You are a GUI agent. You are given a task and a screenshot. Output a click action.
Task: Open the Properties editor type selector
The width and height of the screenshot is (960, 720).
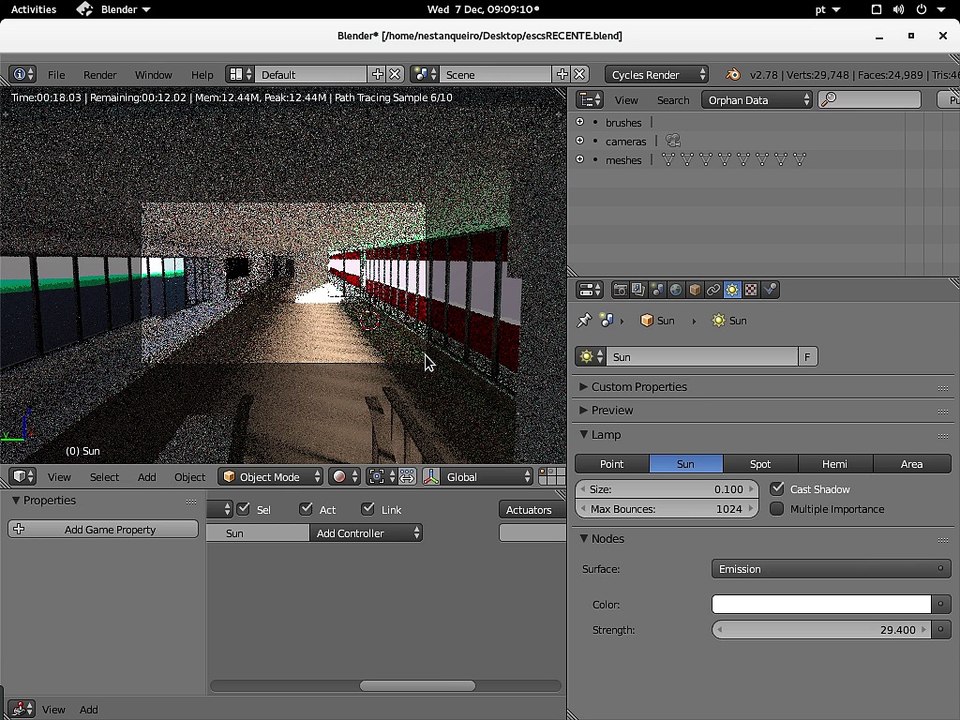click(590, 290)
